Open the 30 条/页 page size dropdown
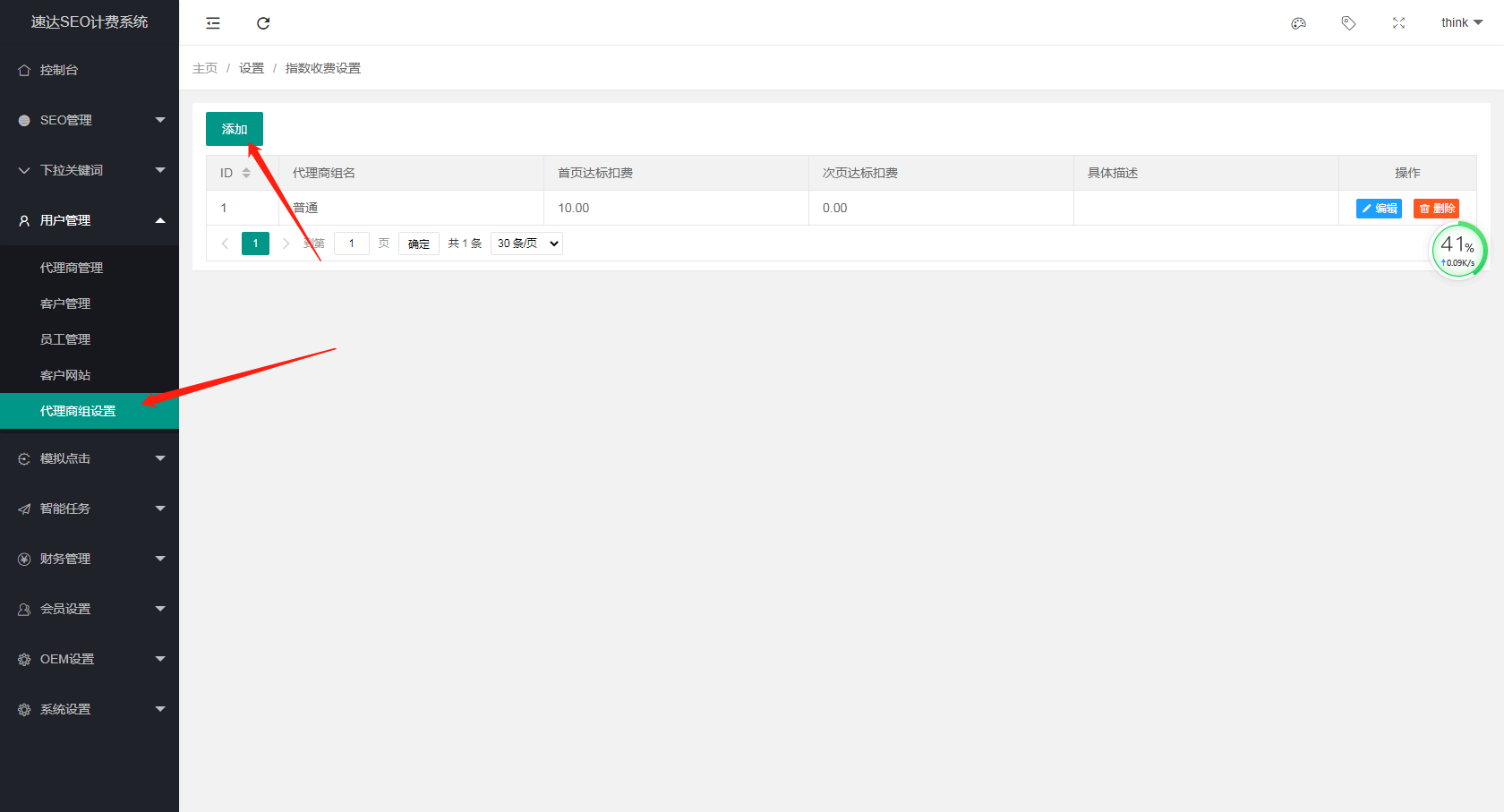This screenshot has height=812, width=1504. click(x=526, y=244)
